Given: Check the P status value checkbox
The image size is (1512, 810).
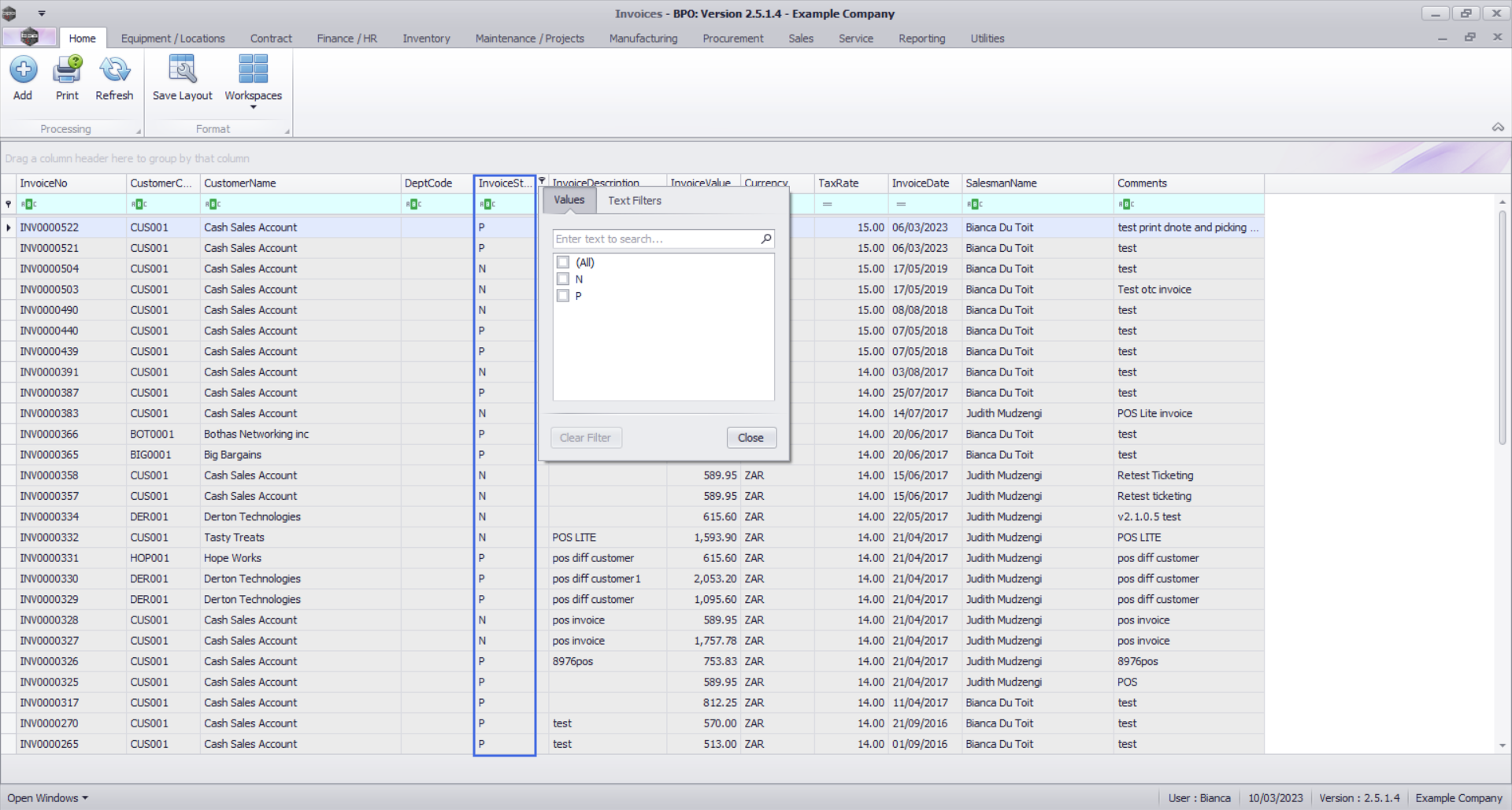Looking at the screenshot, I should pos(563,295).
